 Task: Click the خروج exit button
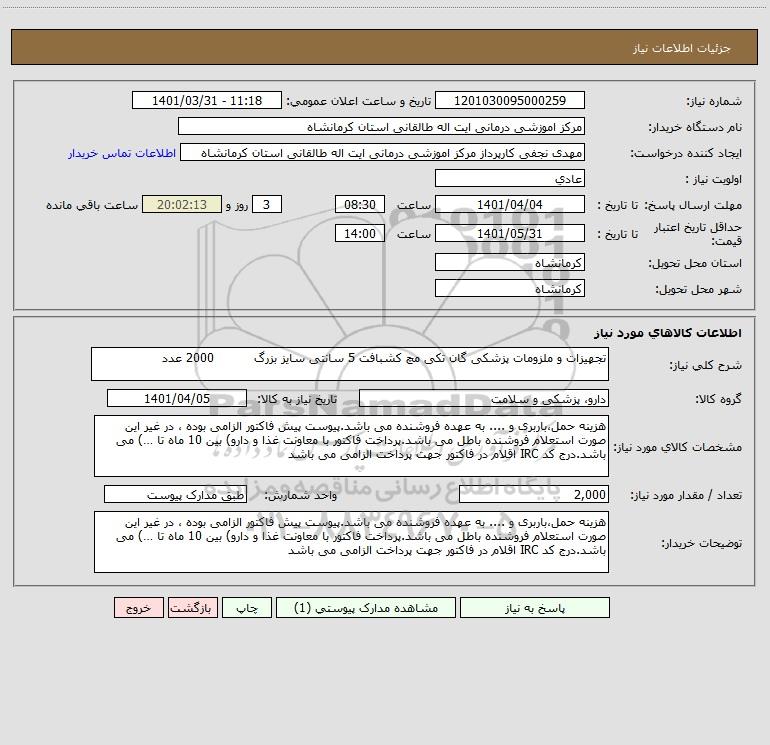click(138, 607)
